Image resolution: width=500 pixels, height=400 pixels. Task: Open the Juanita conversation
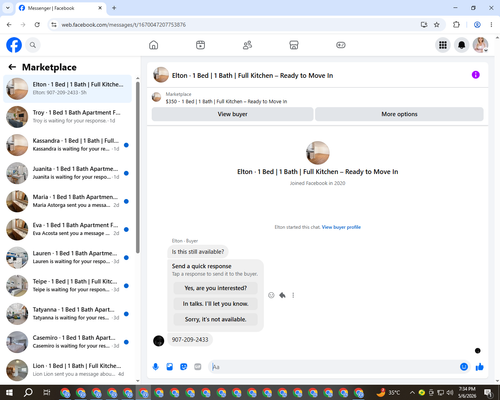[67, 173]
